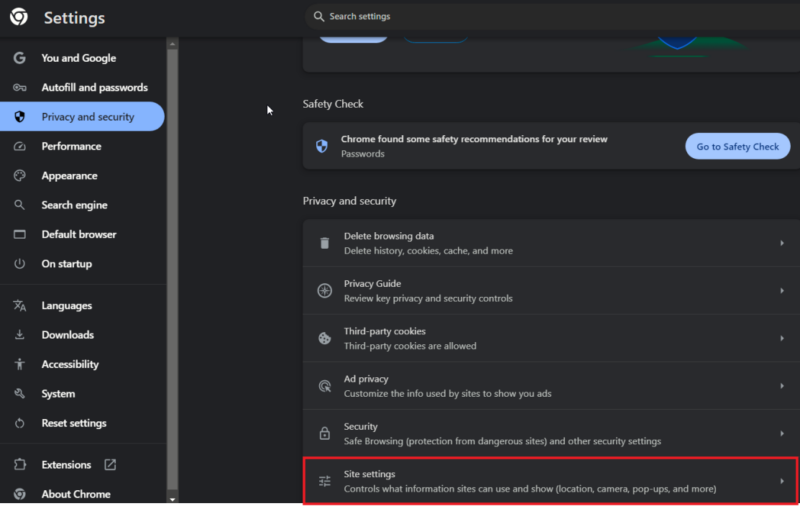Click the Ad privacy target icon
Viewport: 800px width, 506px height.
[324, 386]
